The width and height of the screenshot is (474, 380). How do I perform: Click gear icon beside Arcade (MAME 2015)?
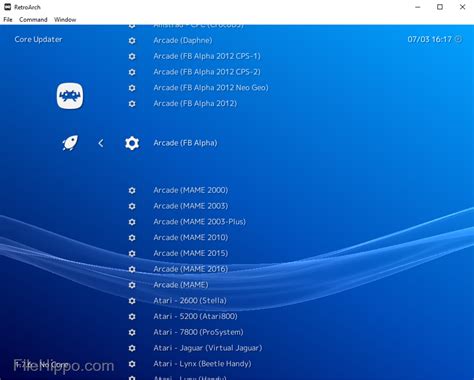coord(132,254)
